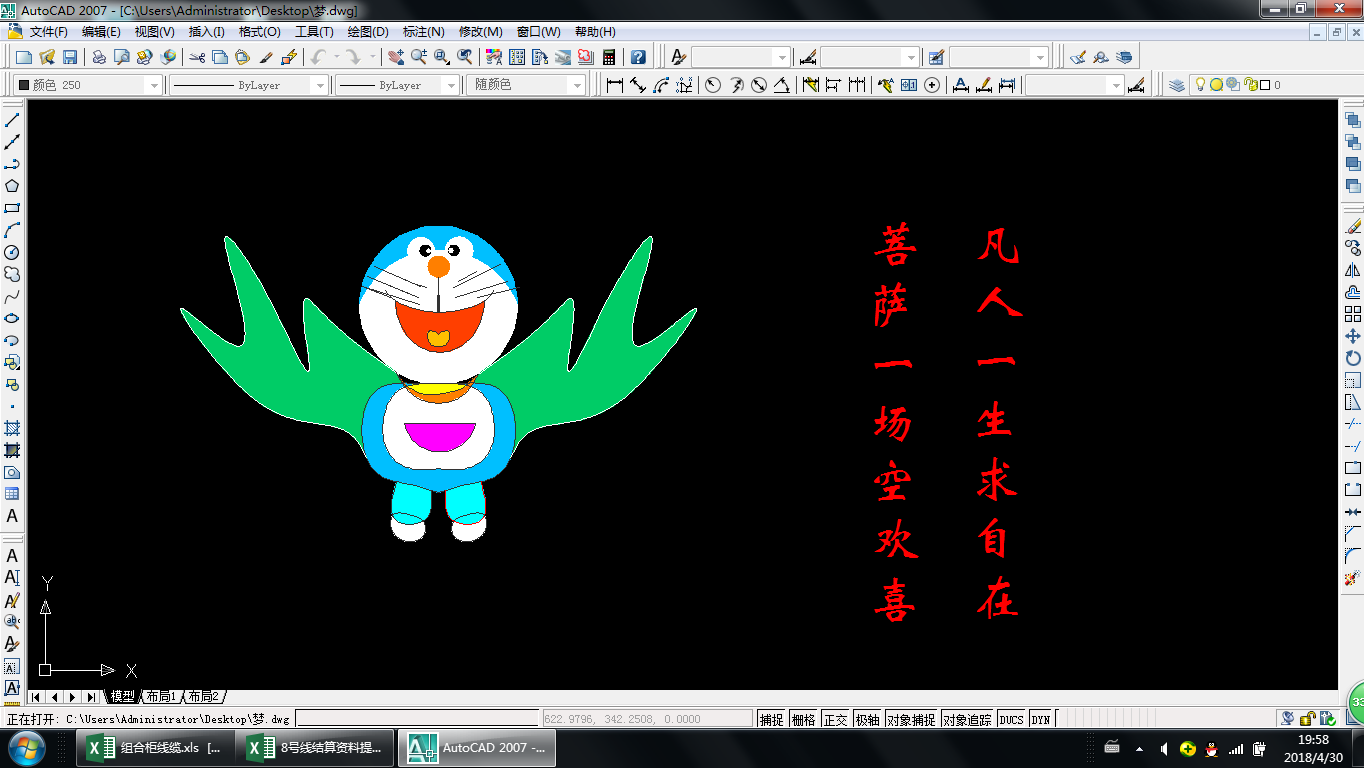The width and height of the screenshot is (1364, 768).
Task: Open the 修改(M) menu
Action: [x=481, y=32]
